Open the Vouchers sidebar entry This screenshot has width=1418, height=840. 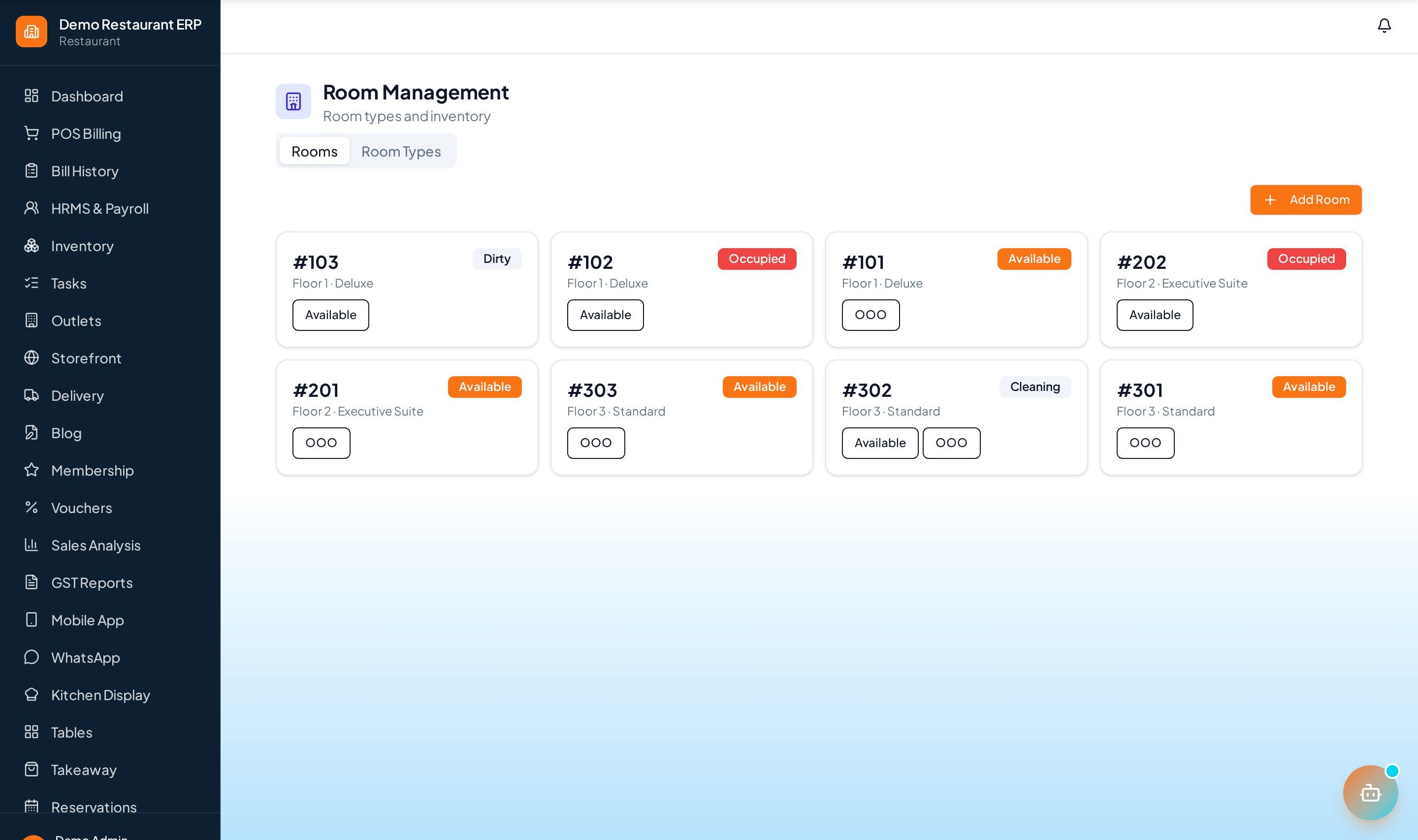pos(110,507)
